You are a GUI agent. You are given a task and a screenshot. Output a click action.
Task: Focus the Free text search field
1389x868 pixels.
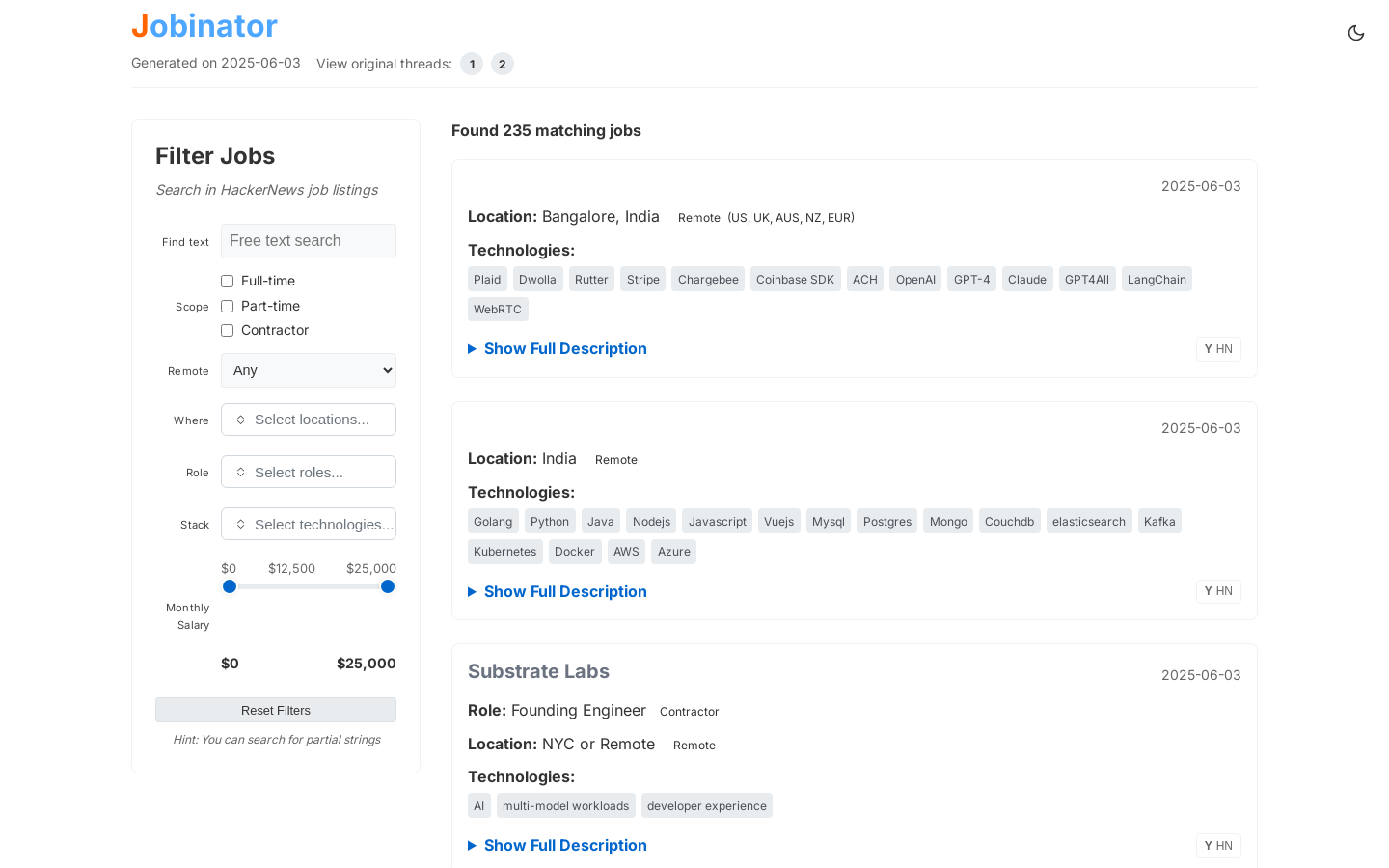309,241
